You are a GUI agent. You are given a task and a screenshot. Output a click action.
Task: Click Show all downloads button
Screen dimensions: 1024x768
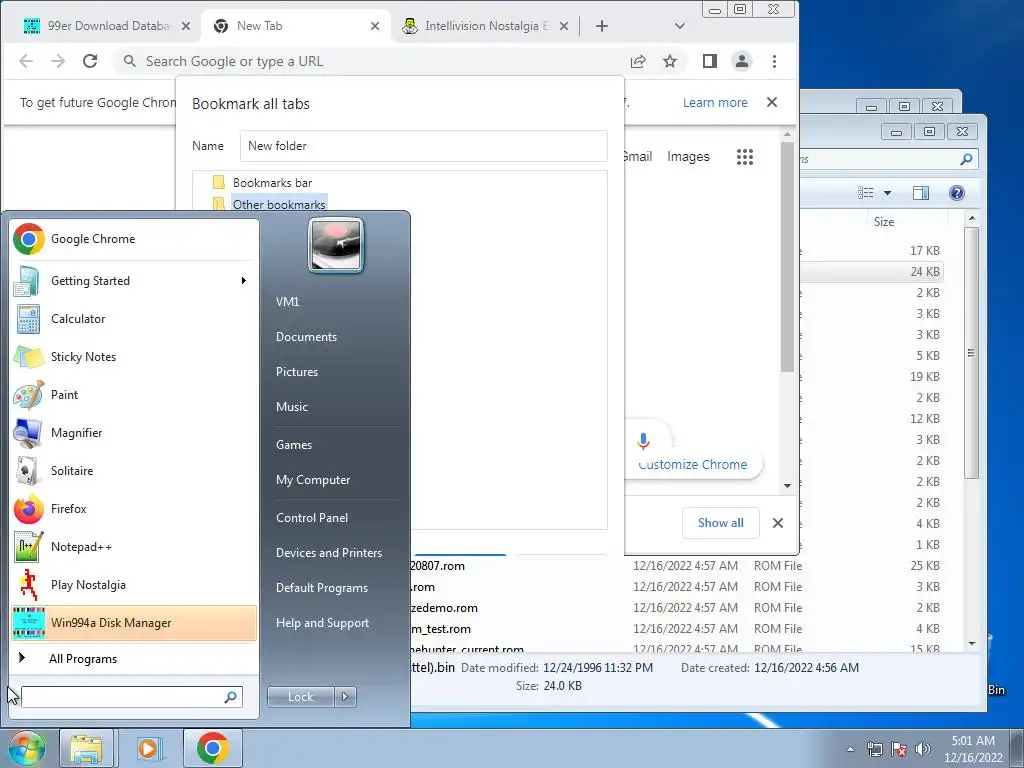point(720,523)
